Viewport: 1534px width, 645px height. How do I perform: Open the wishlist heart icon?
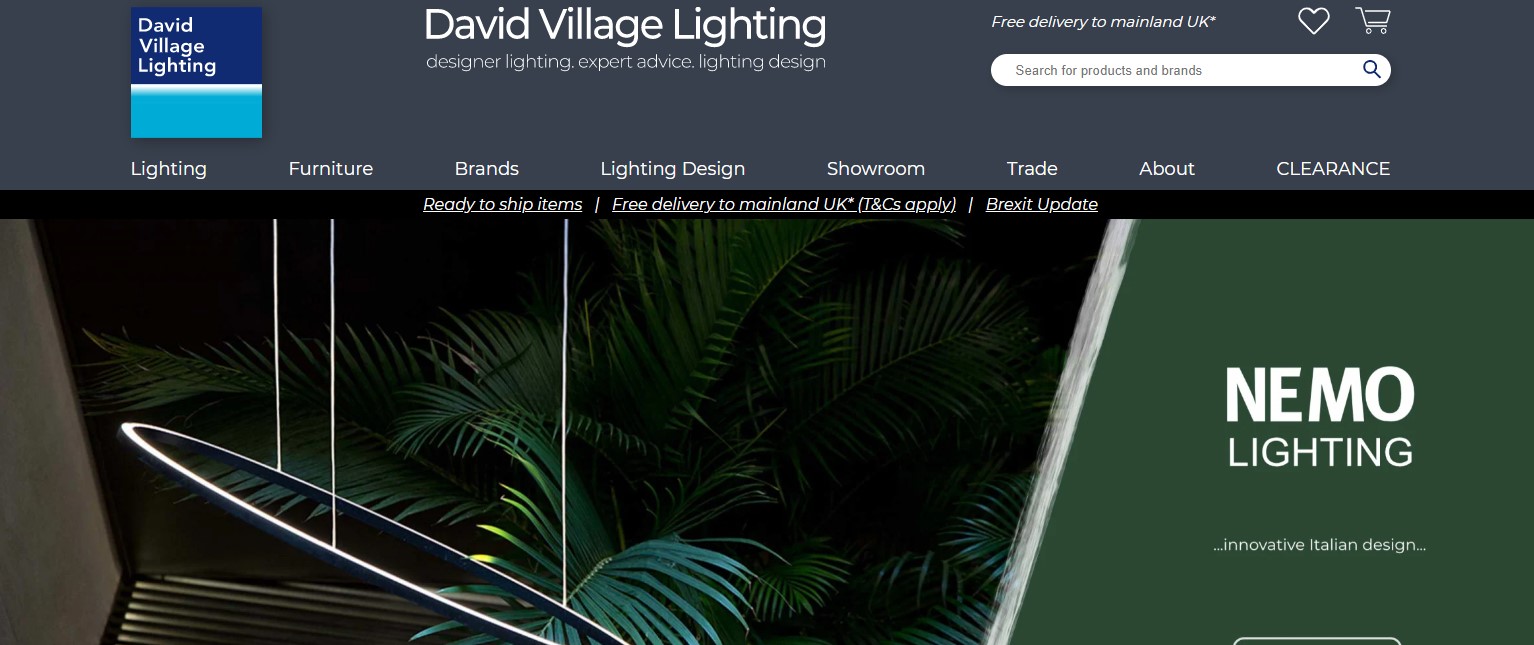click(x=1313, y=21)
